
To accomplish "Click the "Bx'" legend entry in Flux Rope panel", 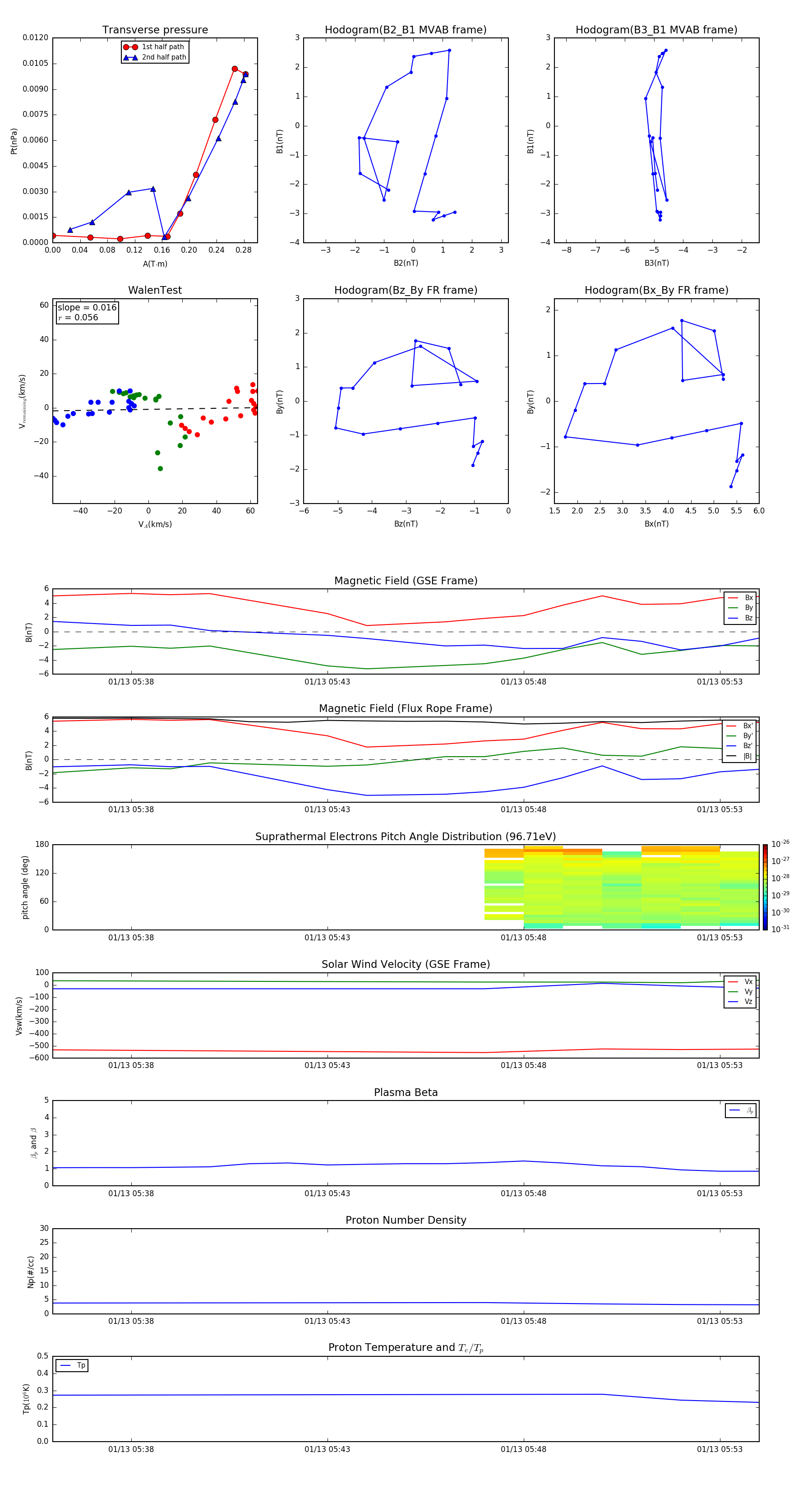I will (740, 726).
